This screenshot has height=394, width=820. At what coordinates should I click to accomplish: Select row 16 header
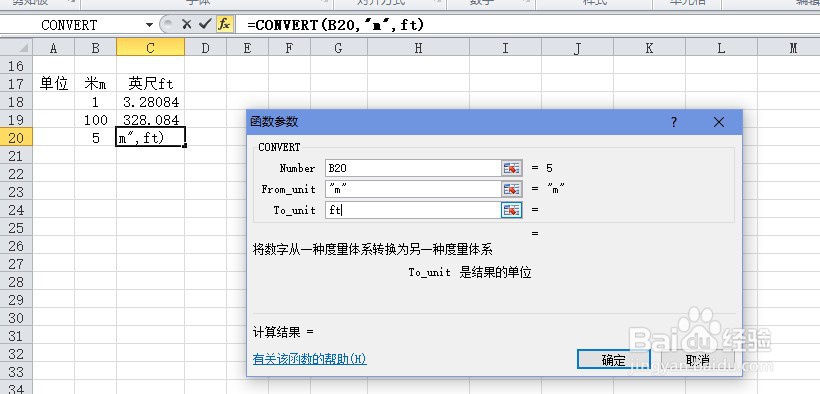coord(16,65)
